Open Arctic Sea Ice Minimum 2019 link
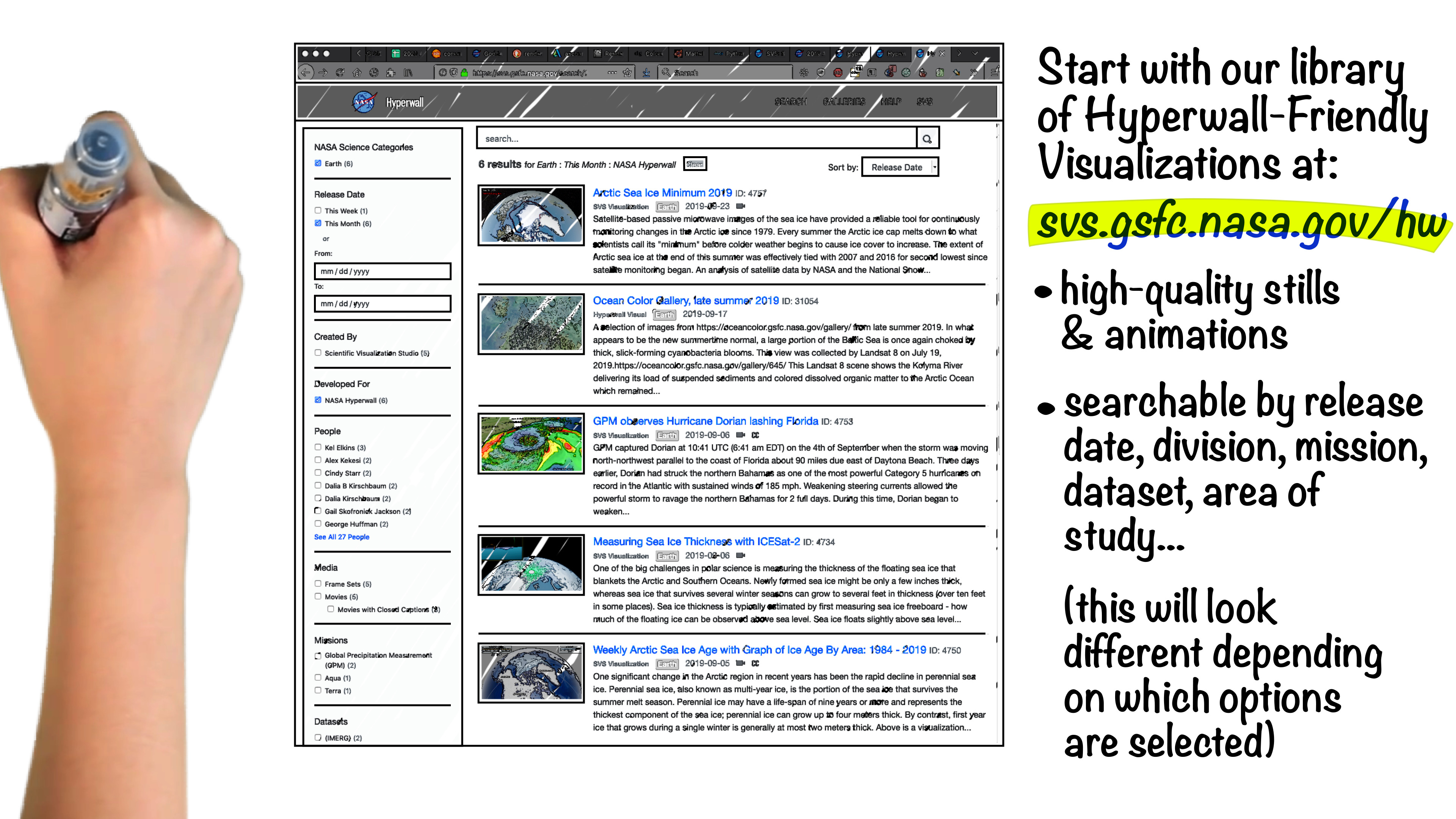 coord(662,193)
